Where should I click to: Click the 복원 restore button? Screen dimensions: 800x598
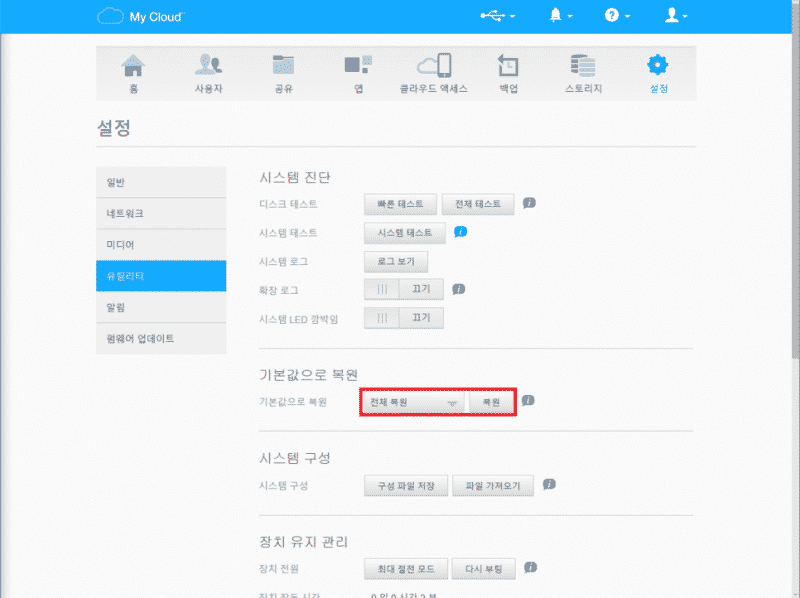491,403
